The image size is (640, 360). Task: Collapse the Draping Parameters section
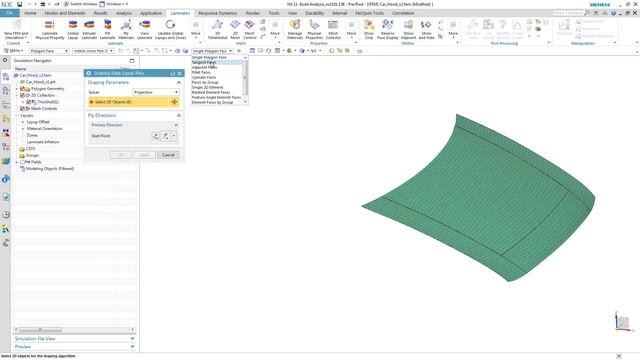(178, 82)
